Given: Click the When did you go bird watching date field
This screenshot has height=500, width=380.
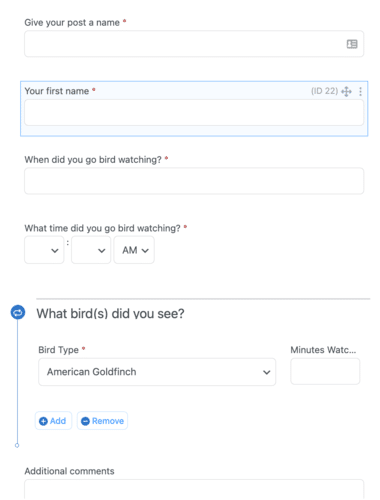Looking at the screenshot, I should tap(194, 181).
